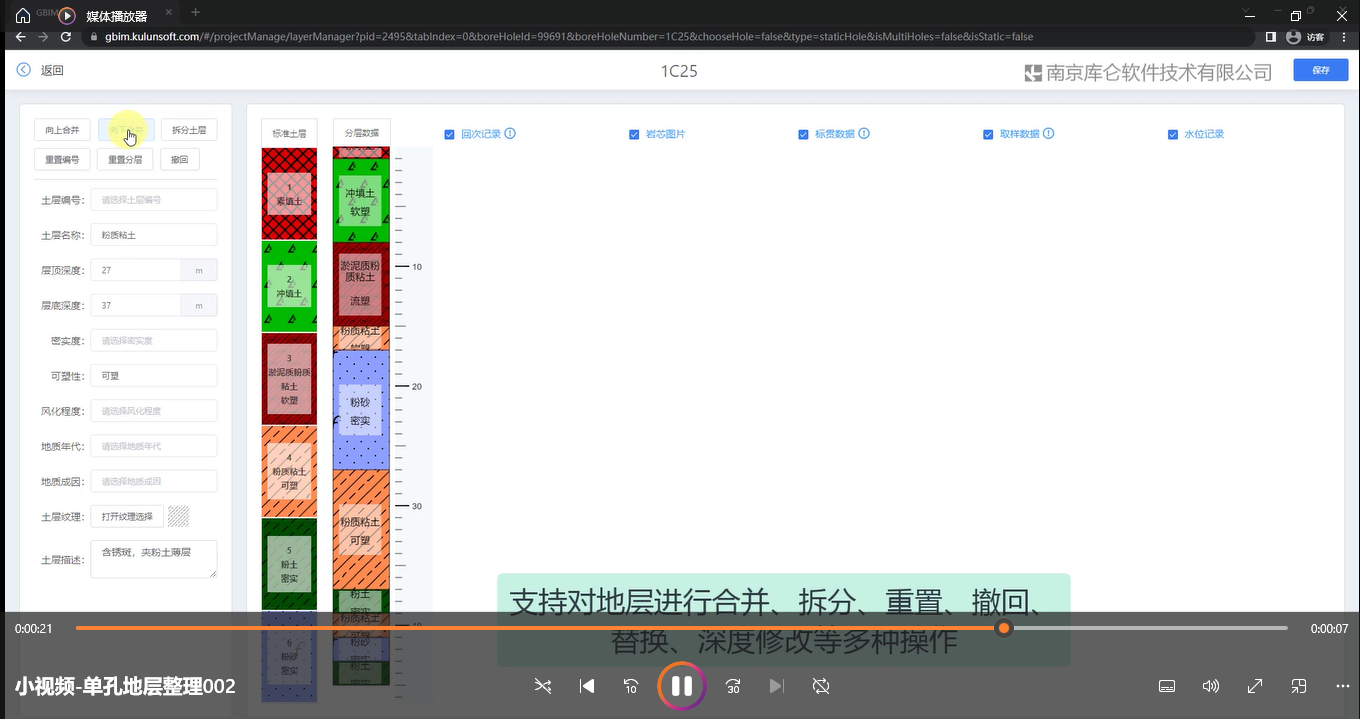Click the 分层数据 column header
Screen dimensions: 1360x719
click(x=361, y=133)
